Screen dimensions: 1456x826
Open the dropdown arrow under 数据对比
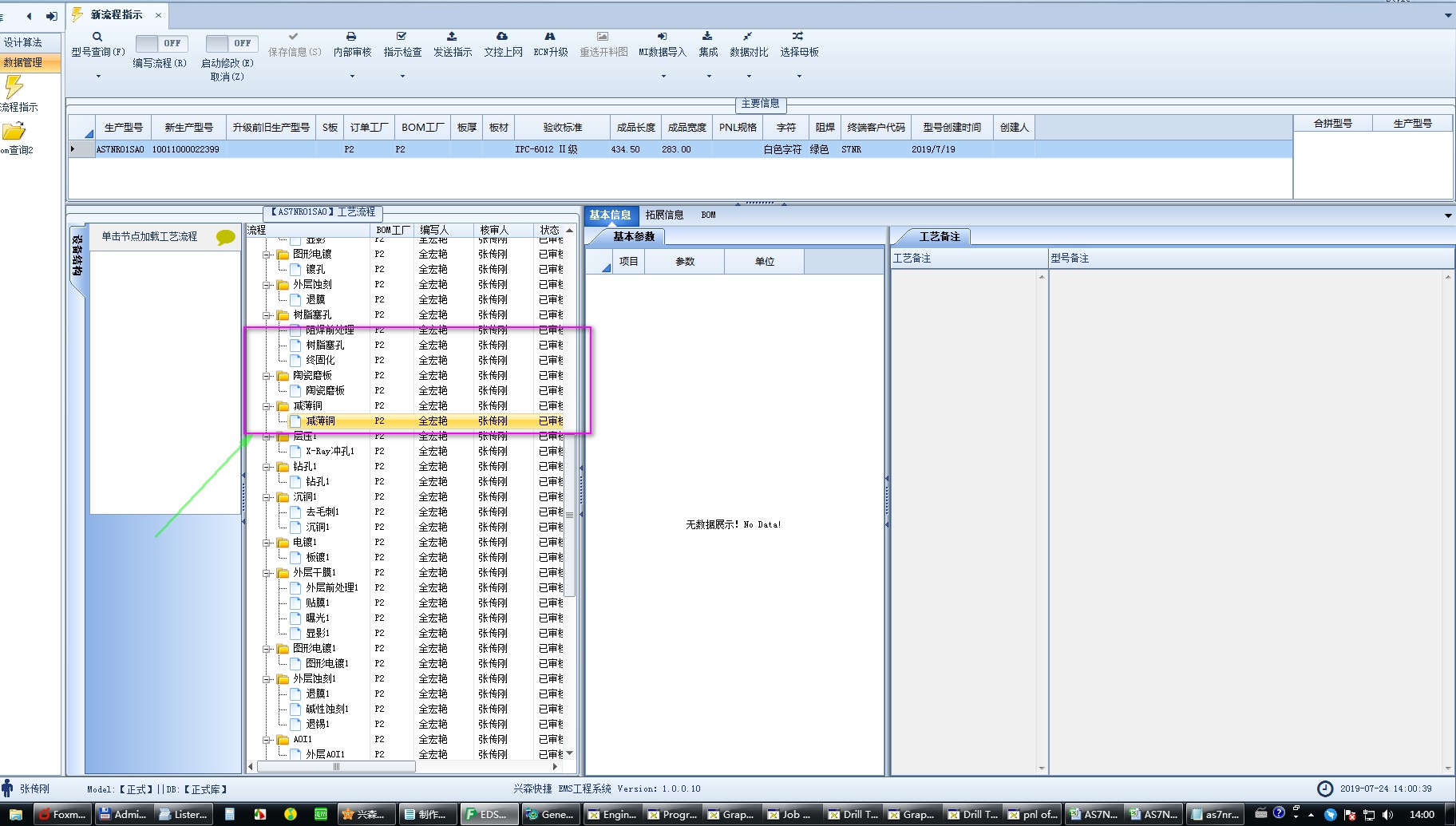(x=749, y=77)
